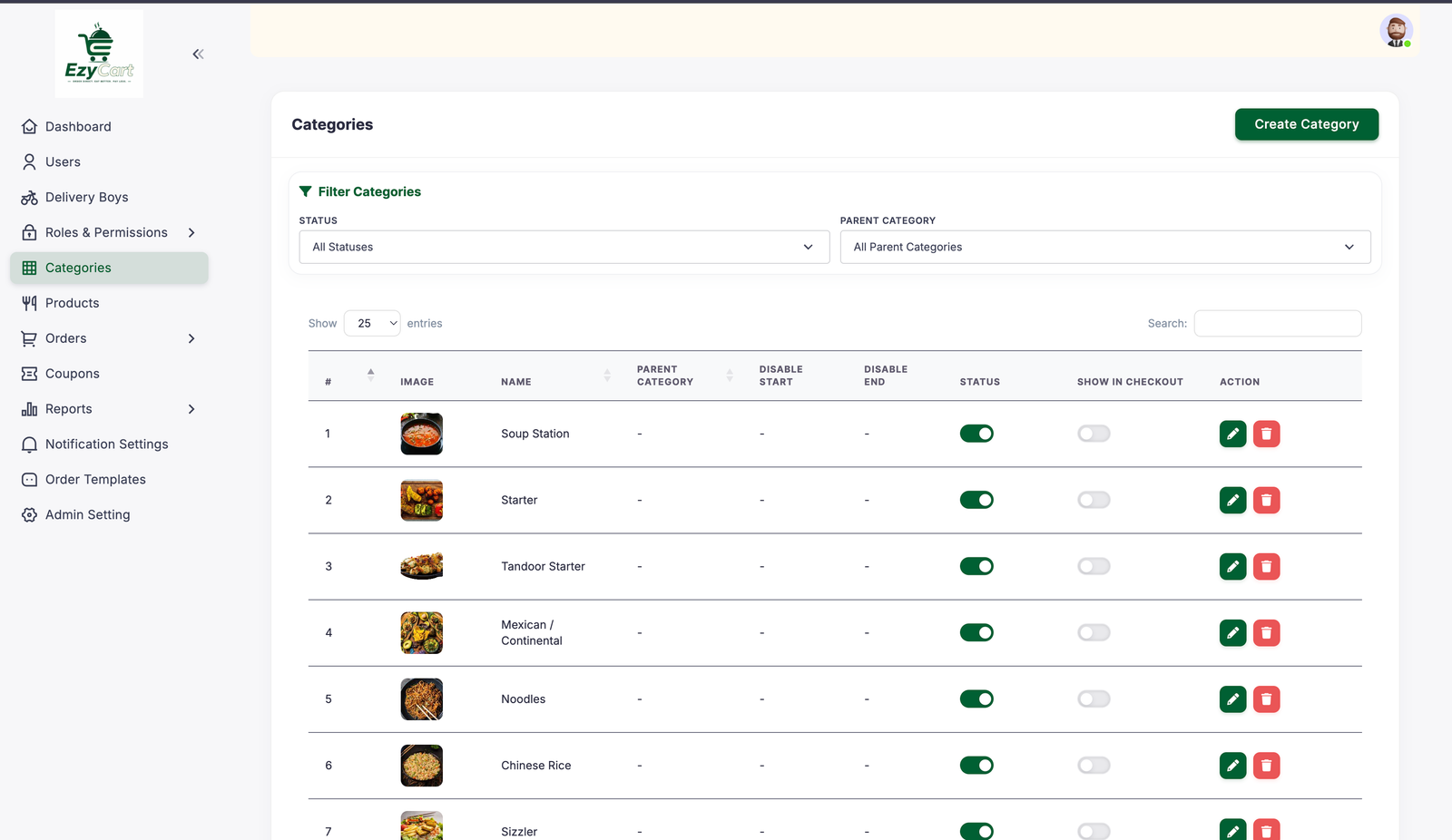This screenshot has height=840, width=1452.
Task: Delete the Mexican / Continental category
Action: coord(1266,633)
